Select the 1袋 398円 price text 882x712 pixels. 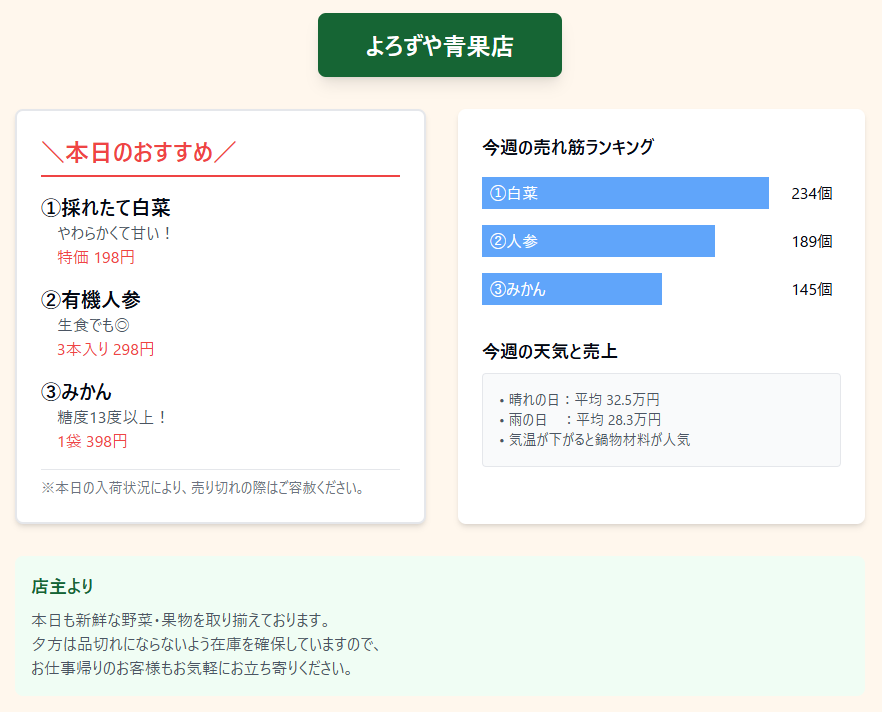point(92,441)
